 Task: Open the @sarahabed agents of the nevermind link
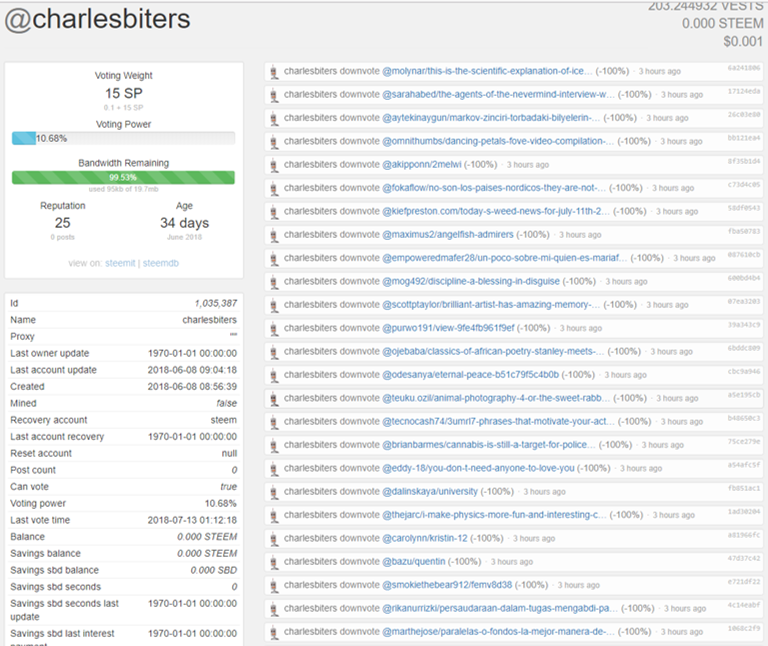click(x=498, y=94)
